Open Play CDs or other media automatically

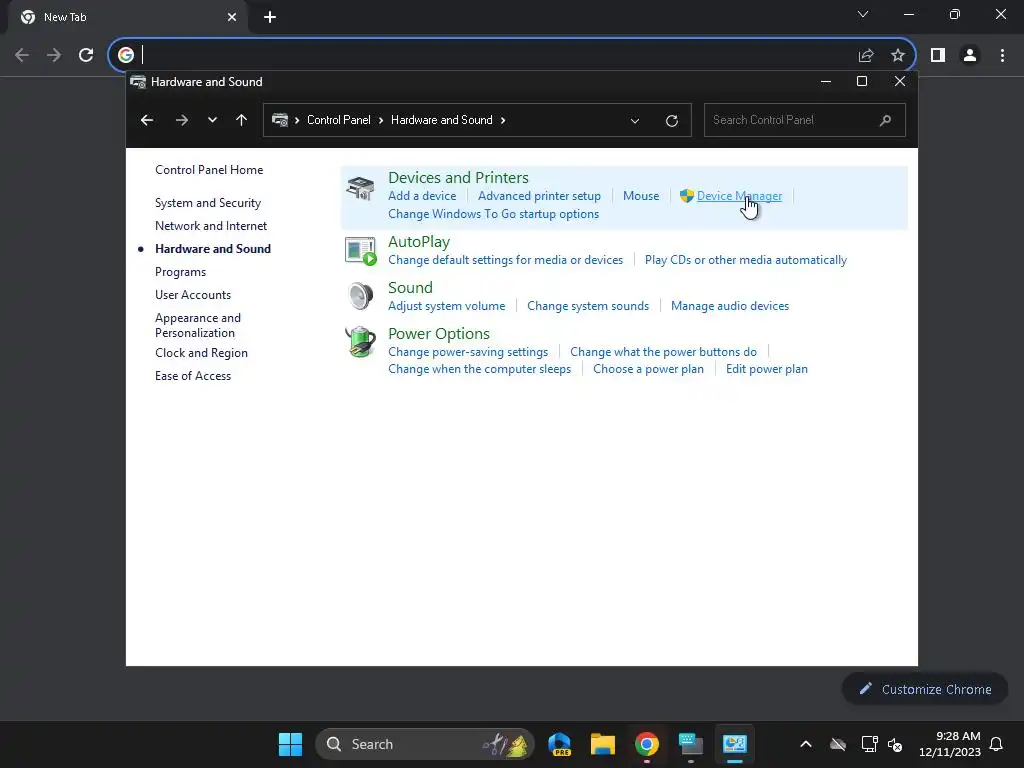pyautogui.click(x=746, y=260)
